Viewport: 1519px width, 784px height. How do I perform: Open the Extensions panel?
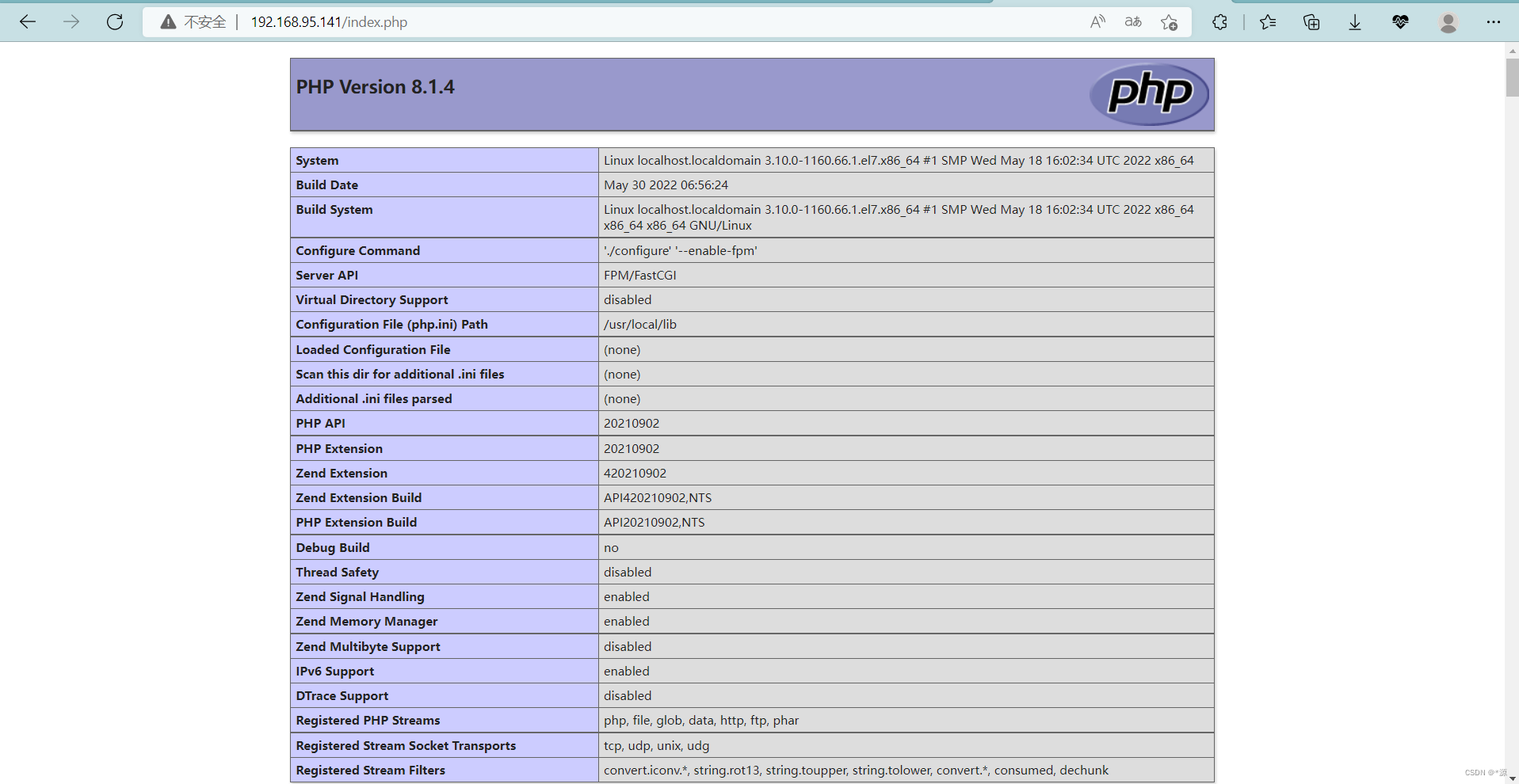pos(1219,22)
